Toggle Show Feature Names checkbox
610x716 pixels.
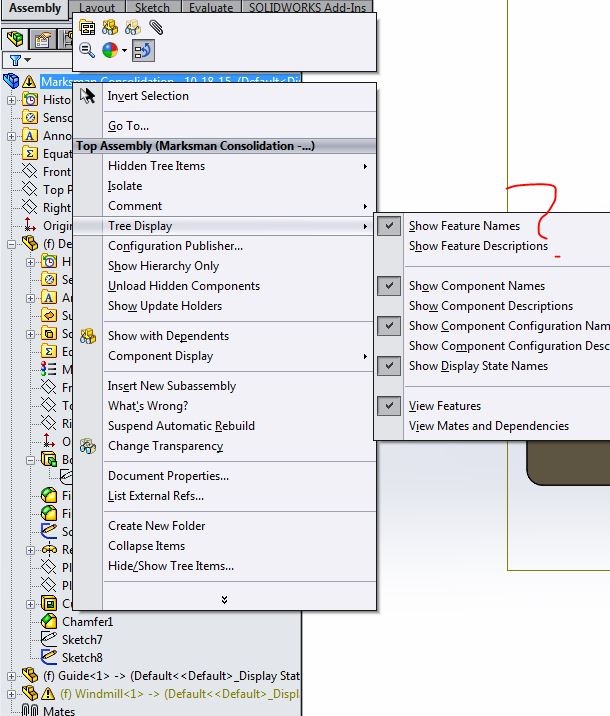coord(389,226)
